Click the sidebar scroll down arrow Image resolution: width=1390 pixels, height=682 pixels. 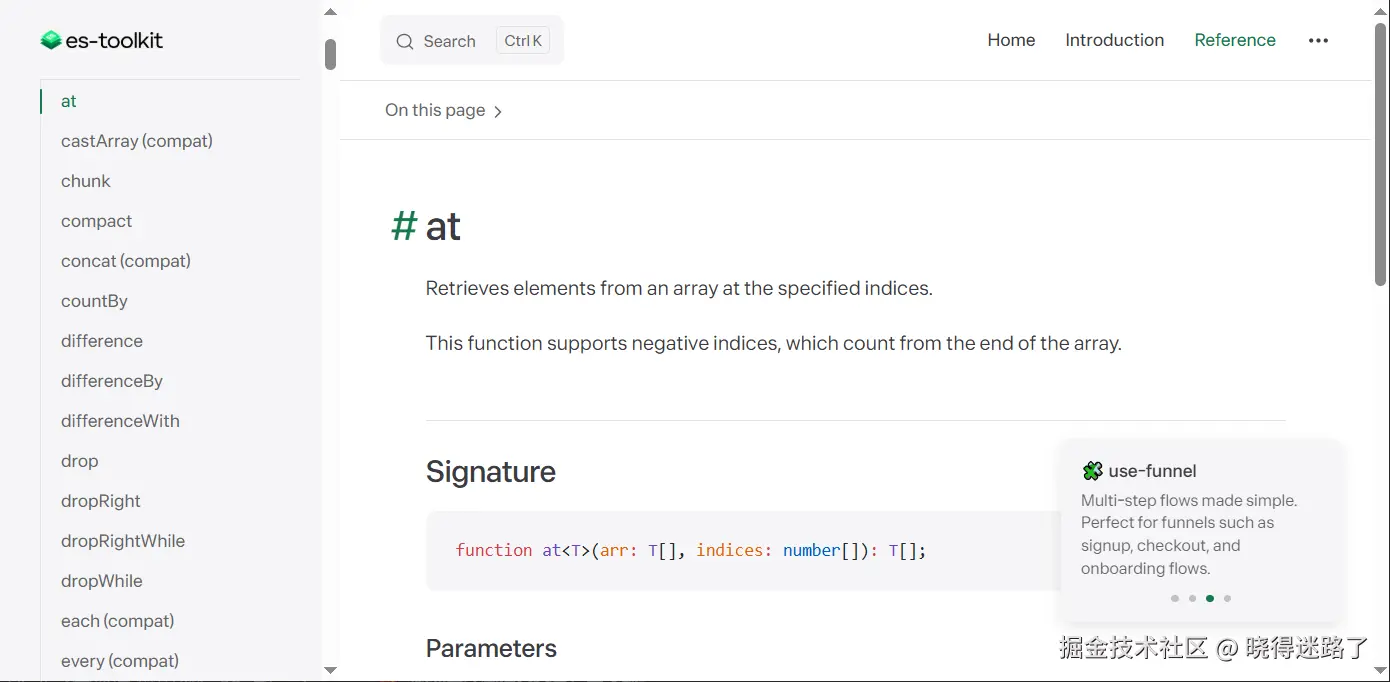click(330, 670)
